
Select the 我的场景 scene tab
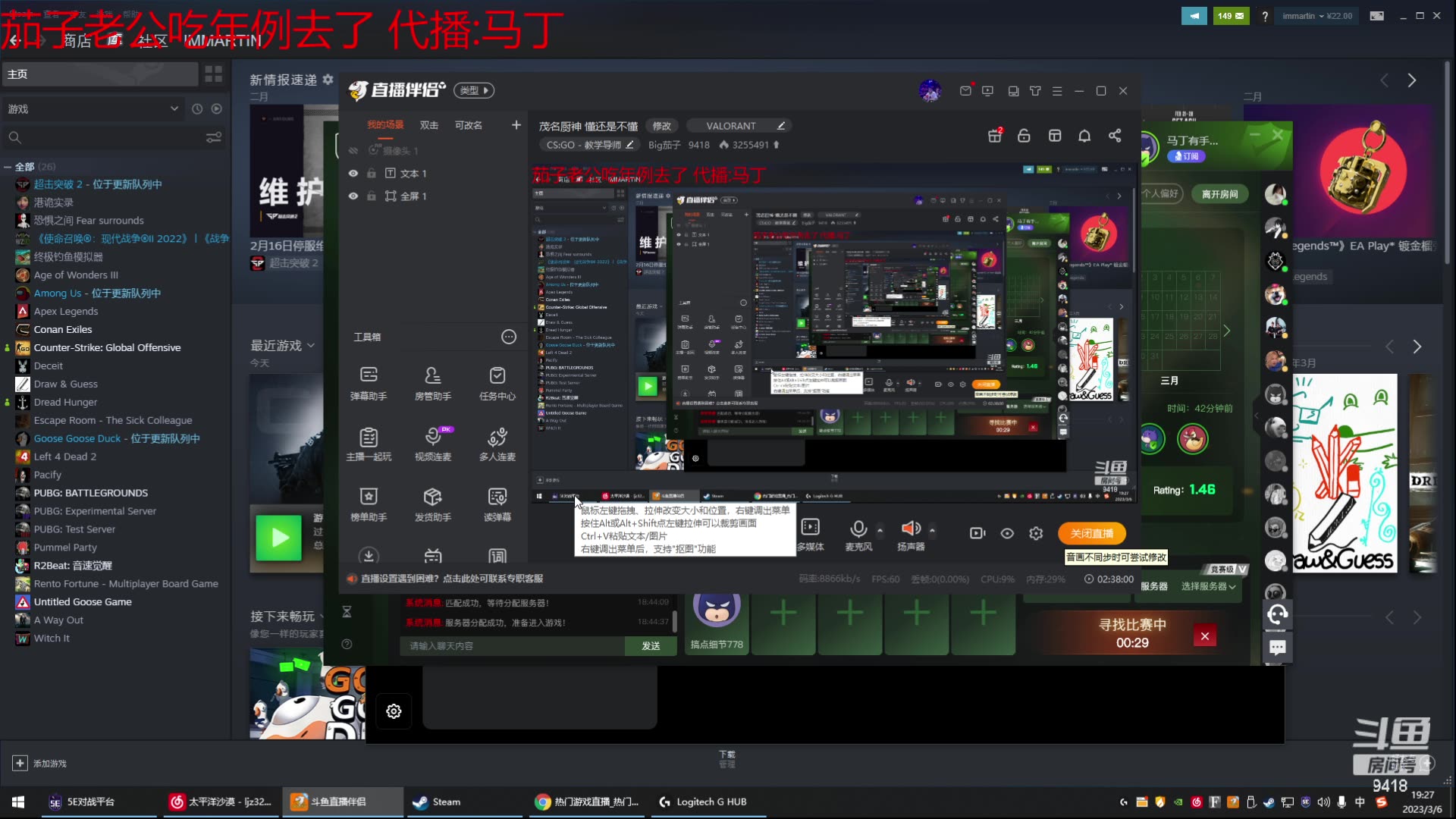pos(385,125)
